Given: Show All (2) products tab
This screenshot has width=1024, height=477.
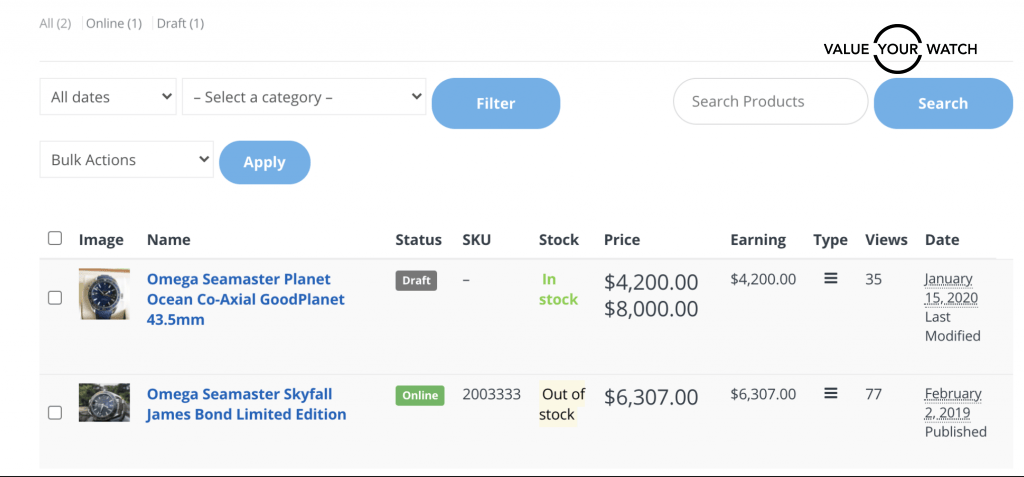Looking at the screenshot, I should pyautogui.click(x=55, y=23).
